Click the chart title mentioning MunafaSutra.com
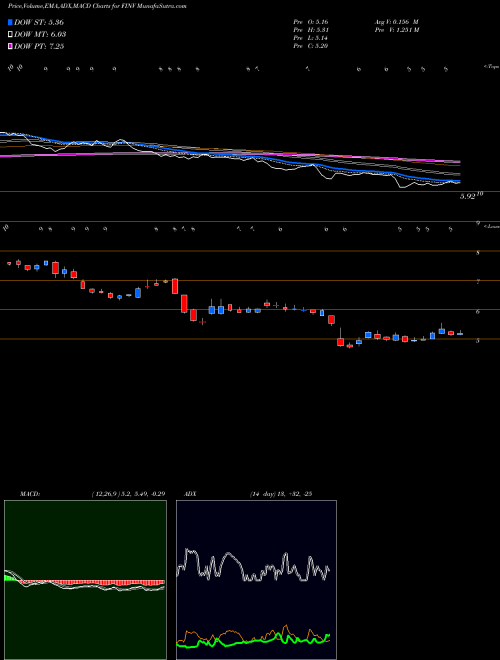Image resolution: width=500 pixels, height=660 pixels. (97, 6)
